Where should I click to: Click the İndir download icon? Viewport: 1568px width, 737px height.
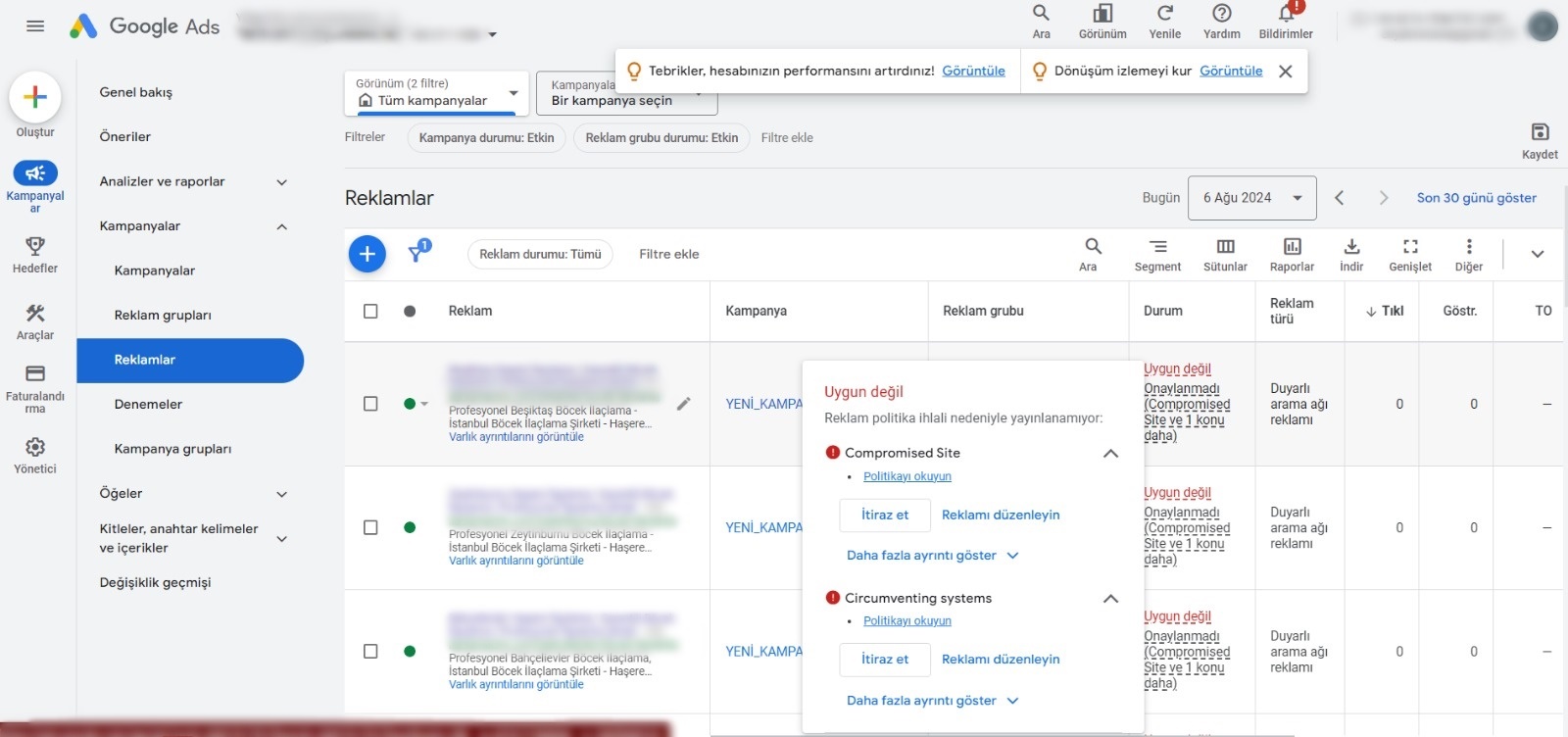pyautogui.click(x=1351, y=247)
